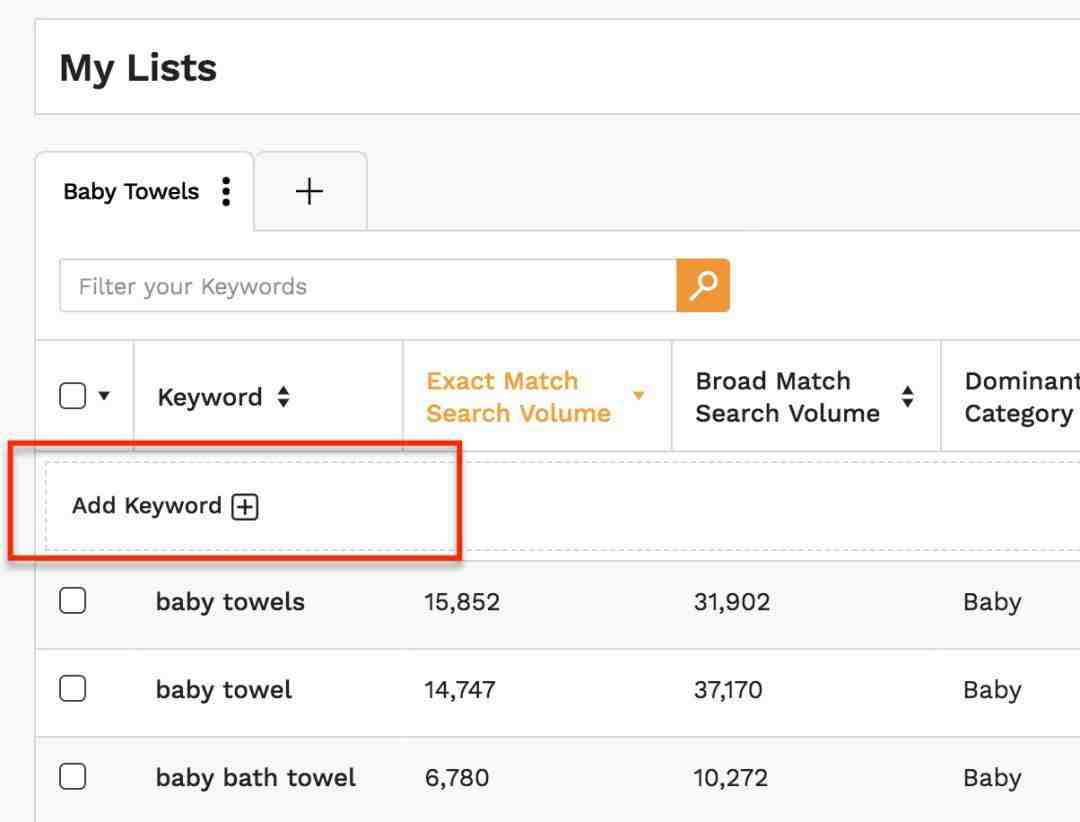Focus the Filter your Keywords field
The width and height of the screenshot is (1080, 822).
coord(367,286)
